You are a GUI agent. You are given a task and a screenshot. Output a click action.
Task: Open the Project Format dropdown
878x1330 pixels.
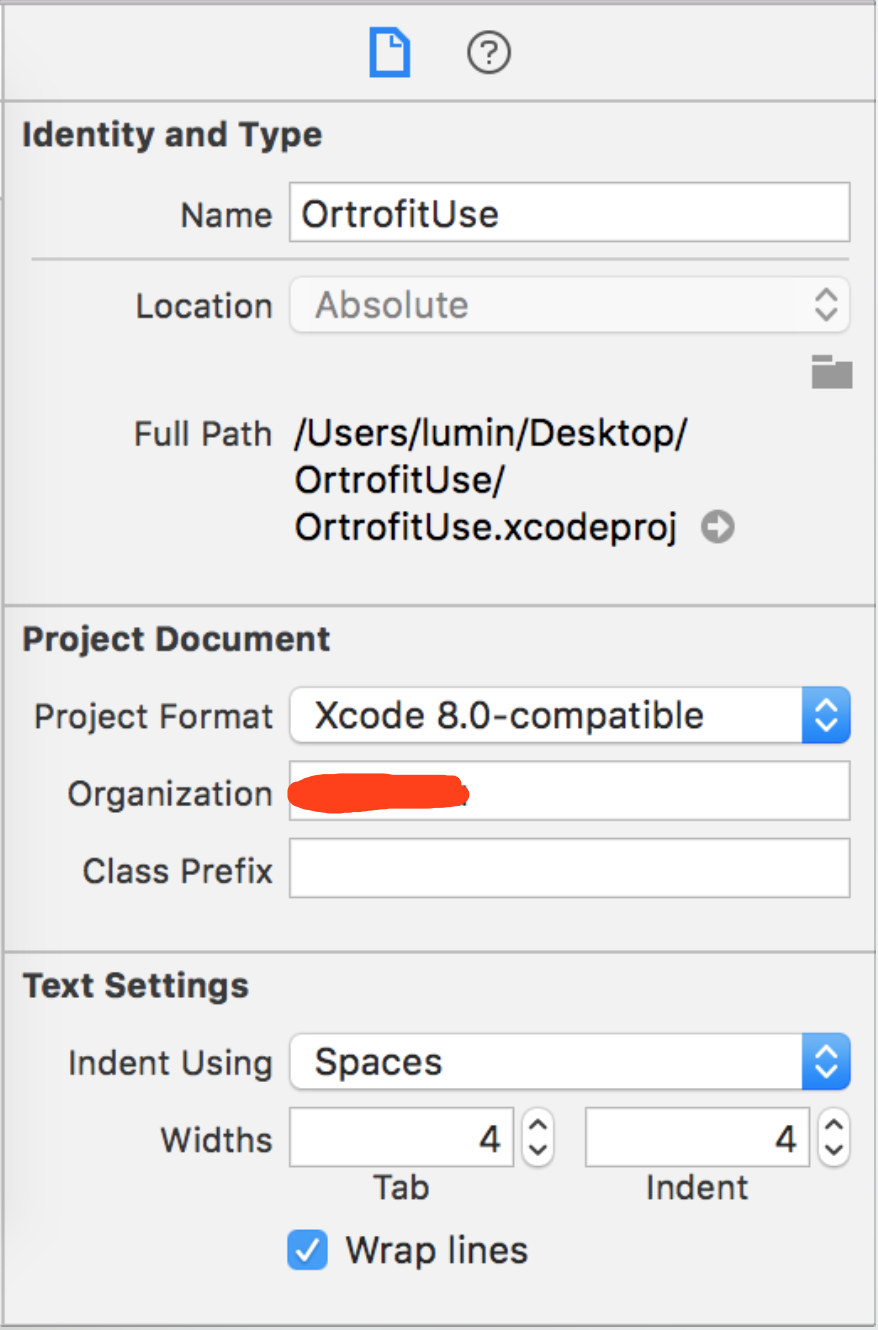(x=570, y=715)
